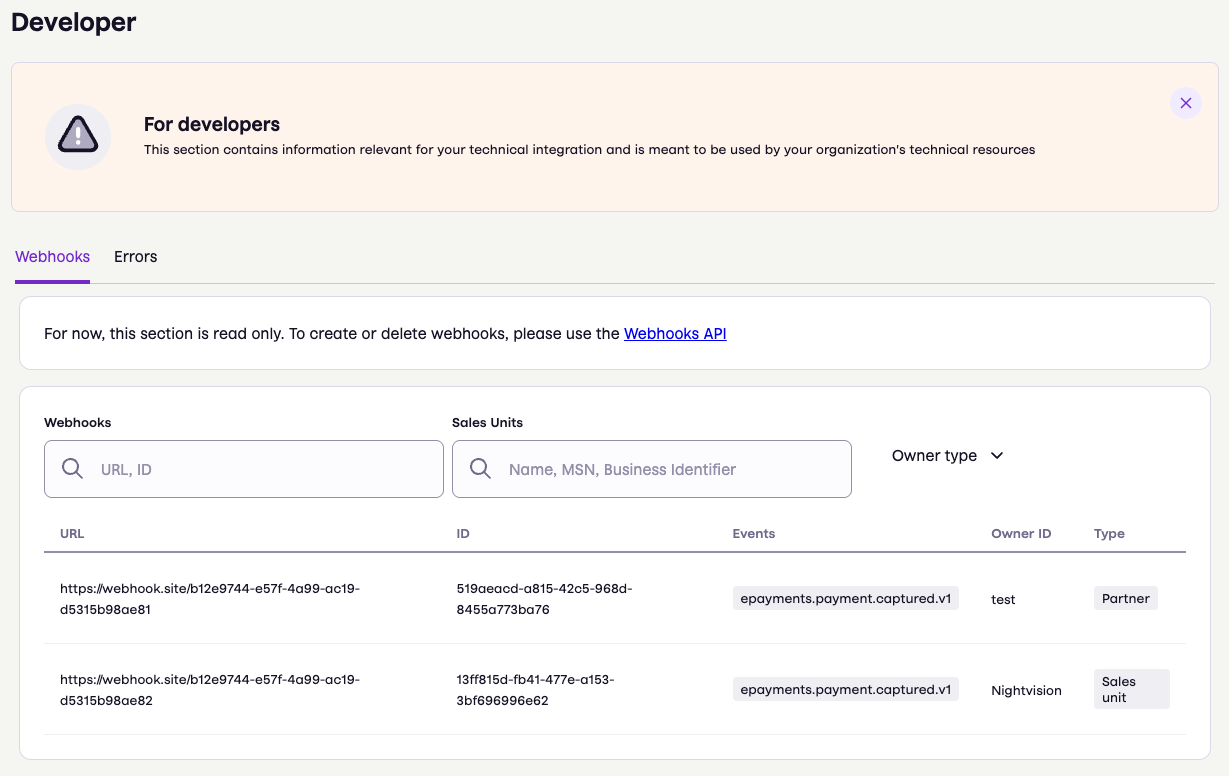Select the Webhooks tab

[52, 257]
